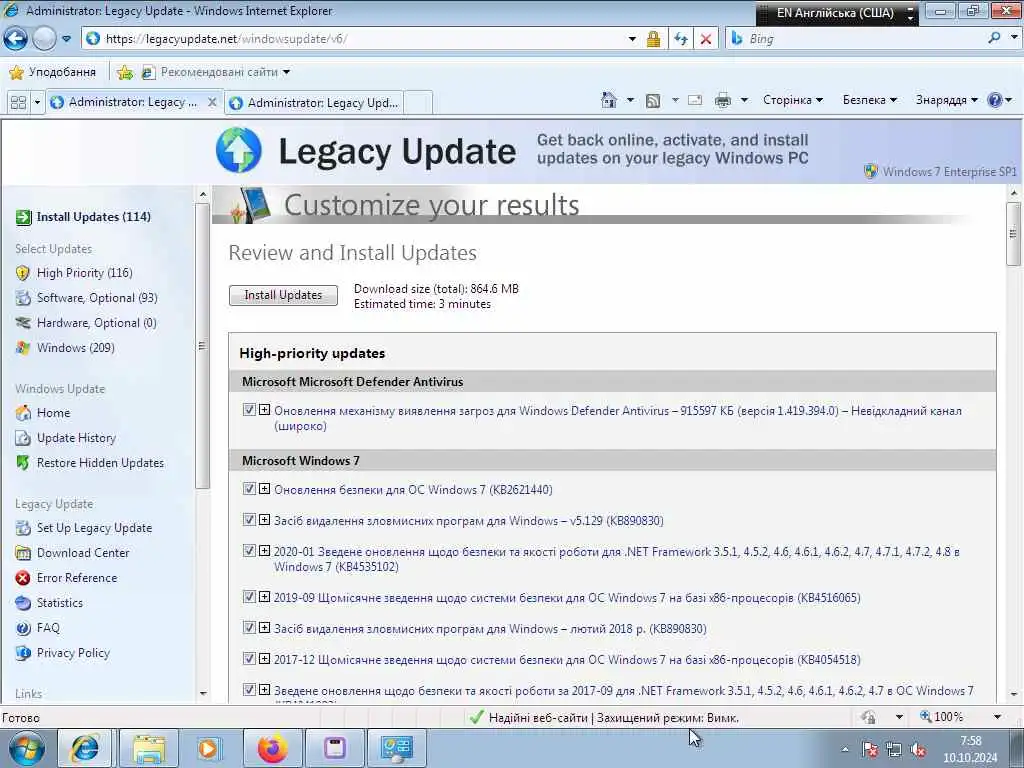Viewport: 1024px width, 768px height.
Task: Click the Bing search box
Action: pos(864,39)
